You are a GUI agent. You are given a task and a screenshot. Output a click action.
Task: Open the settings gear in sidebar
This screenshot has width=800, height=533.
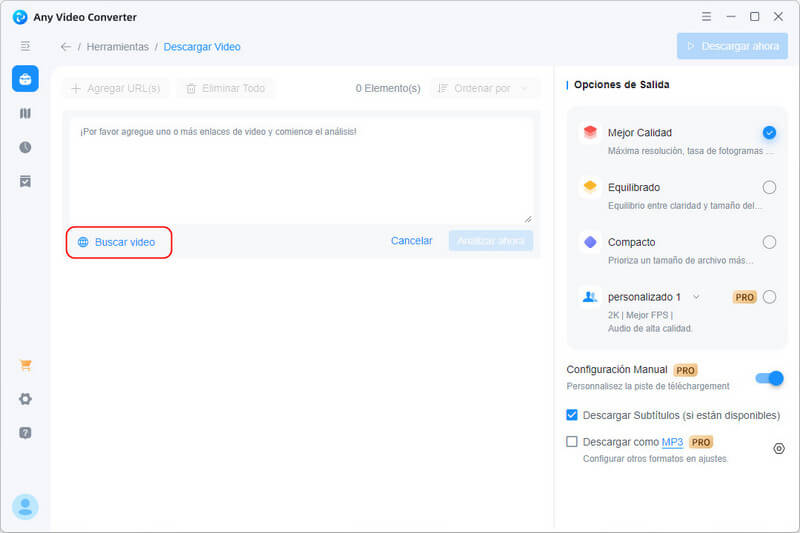[x=25, y=399]
